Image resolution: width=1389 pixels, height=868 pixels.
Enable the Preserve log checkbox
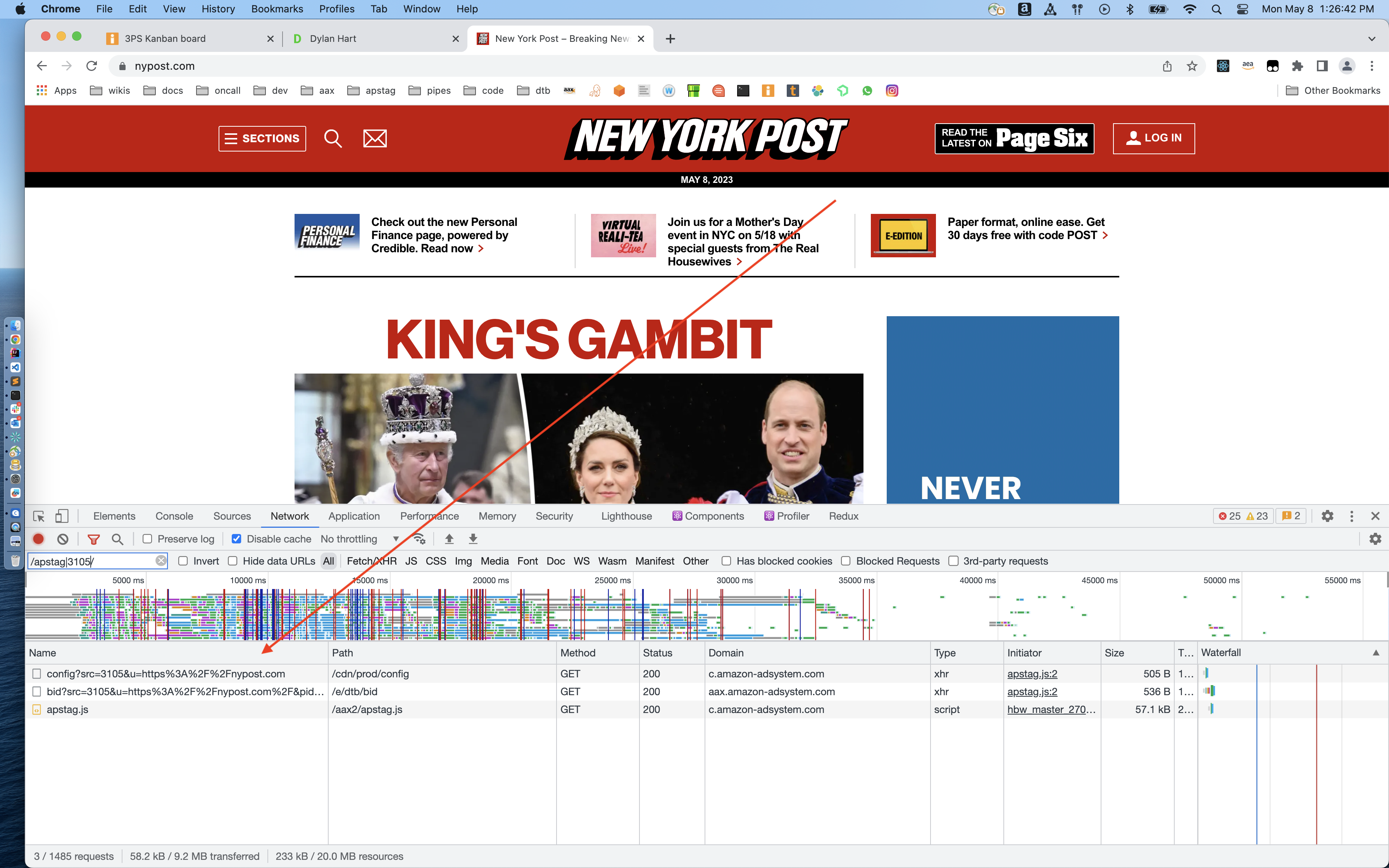[x=148, y=539]
